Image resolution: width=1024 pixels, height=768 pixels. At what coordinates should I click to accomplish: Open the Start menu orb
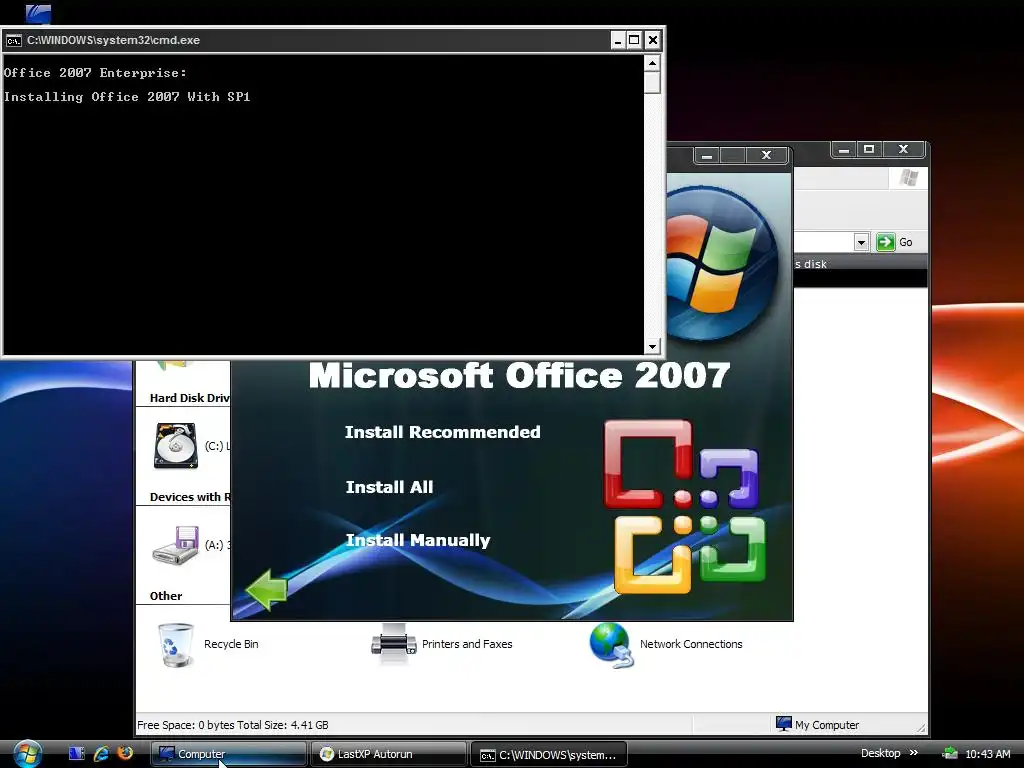(27, 754)
